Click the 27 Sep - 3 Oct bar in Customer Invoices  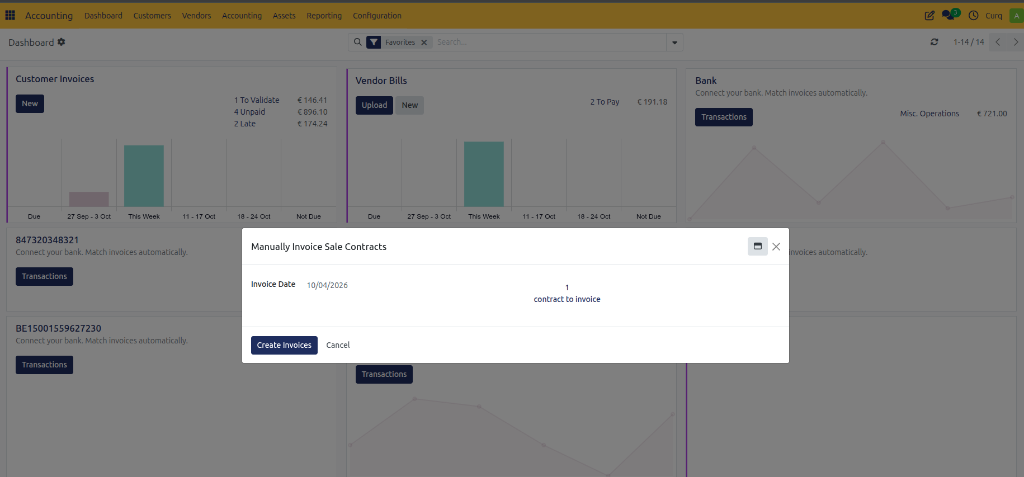point(89,199)
